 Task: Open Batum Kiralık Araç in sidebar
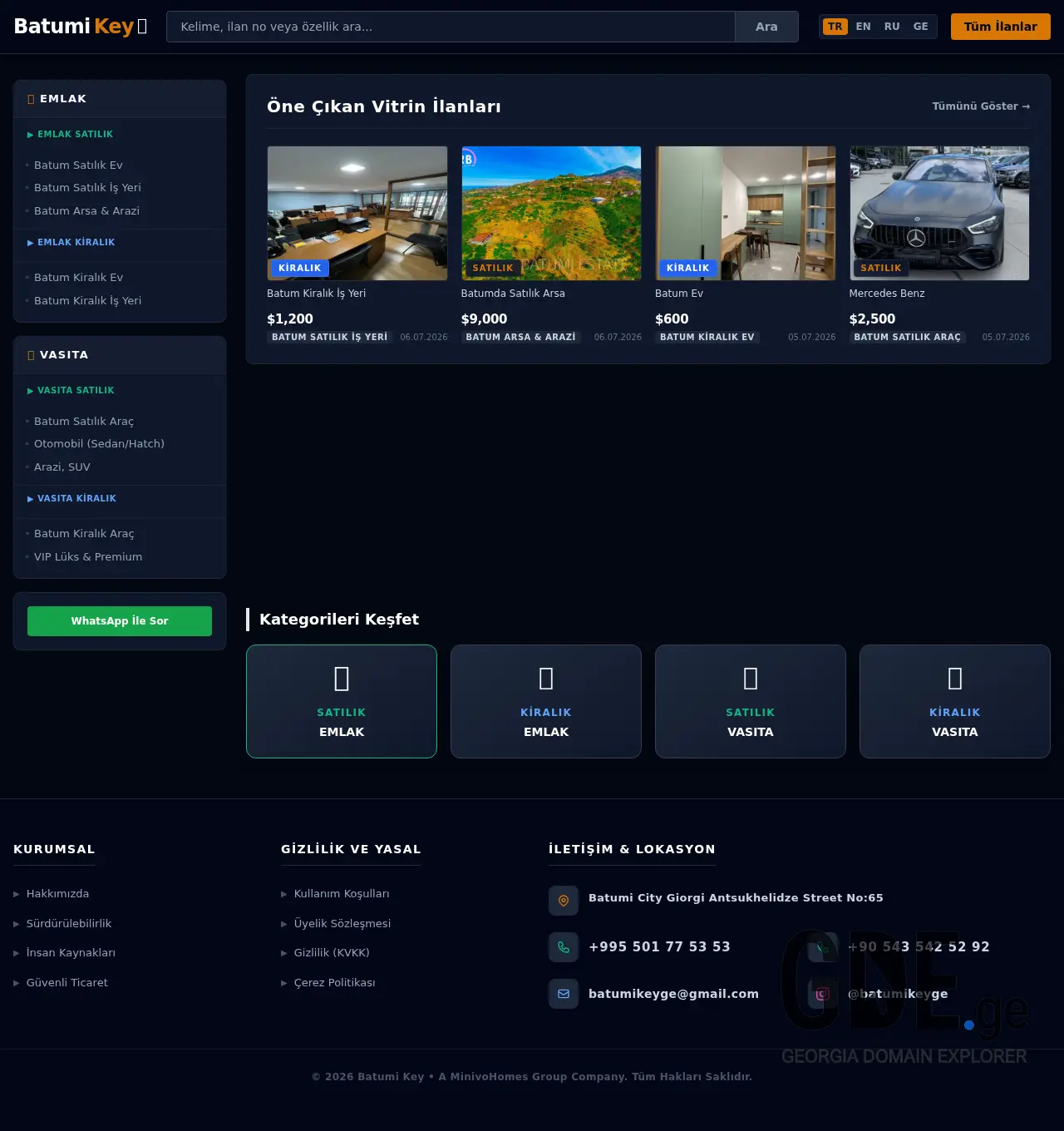tap(84, 533)
